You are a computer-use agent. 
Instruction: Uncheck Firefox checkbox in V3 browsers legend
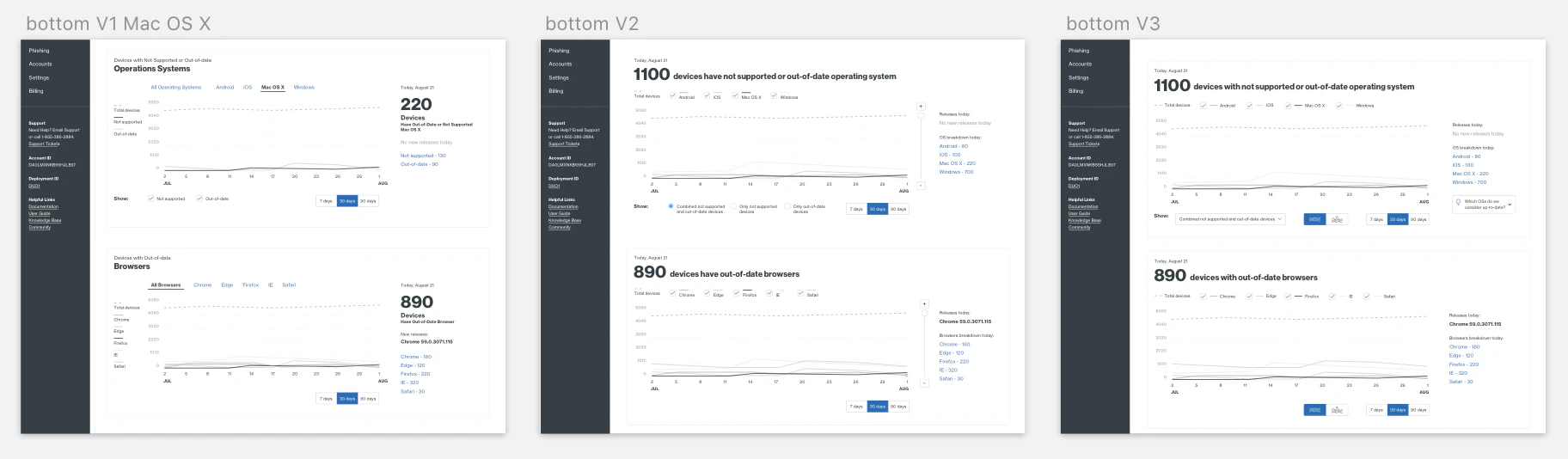1288,296
